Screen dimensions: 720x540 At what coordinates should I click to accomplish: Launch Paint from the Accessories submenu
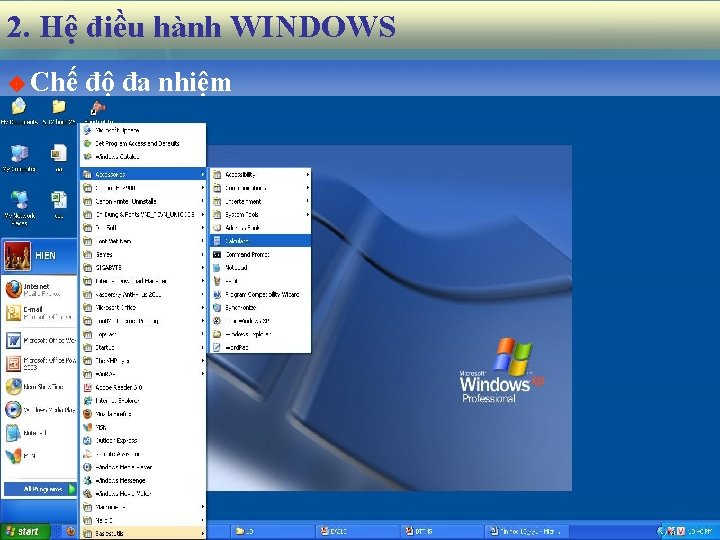[x=260, y=281]
